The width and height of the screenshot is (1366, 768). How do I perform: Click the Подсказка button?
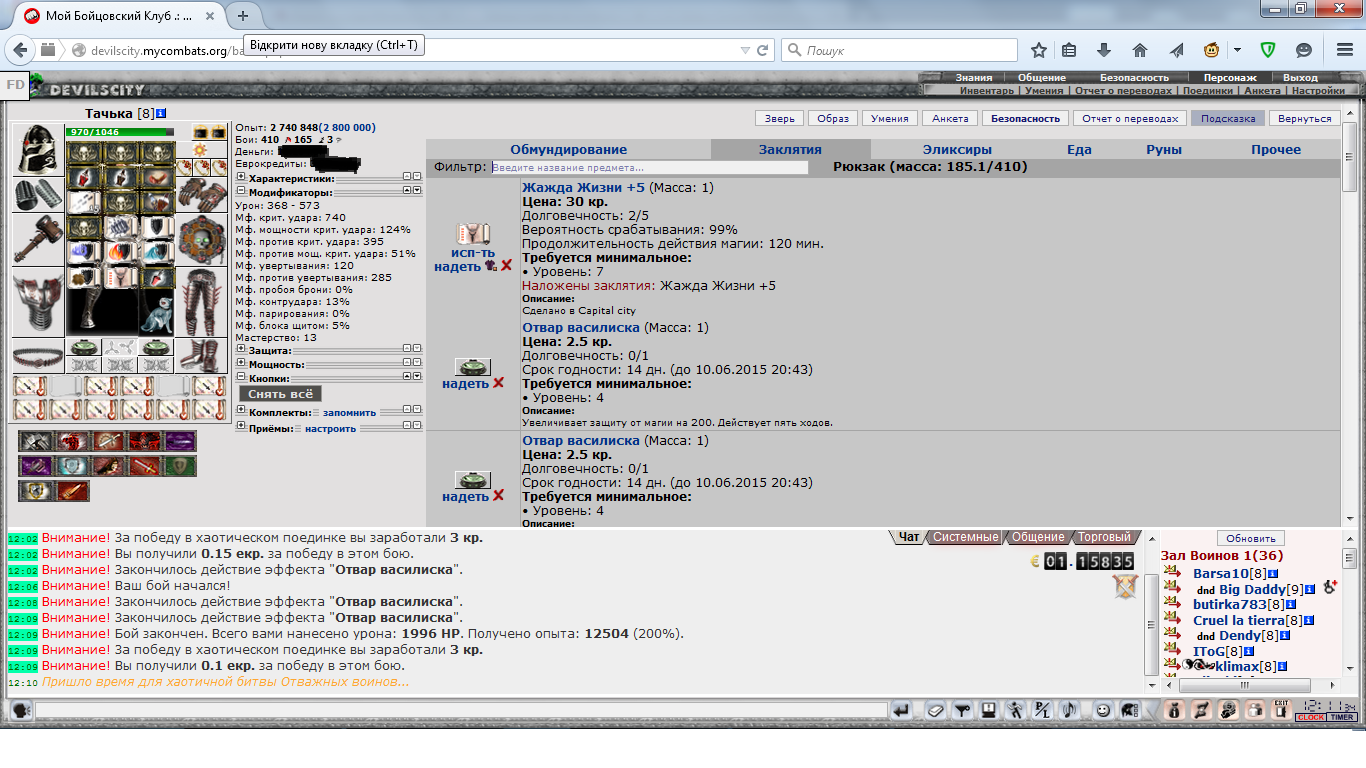1227,118
